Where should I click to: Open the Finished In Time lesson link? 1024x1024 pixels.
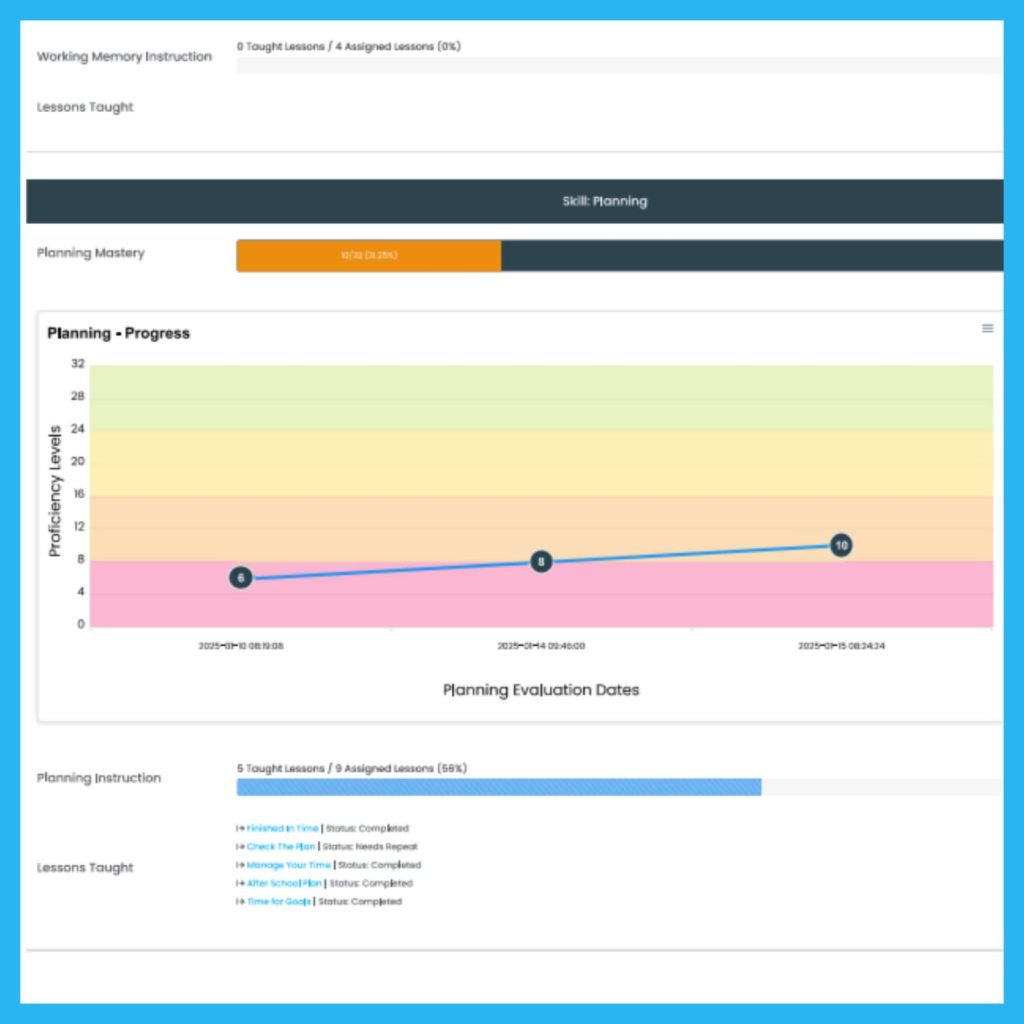click(282, 829)
